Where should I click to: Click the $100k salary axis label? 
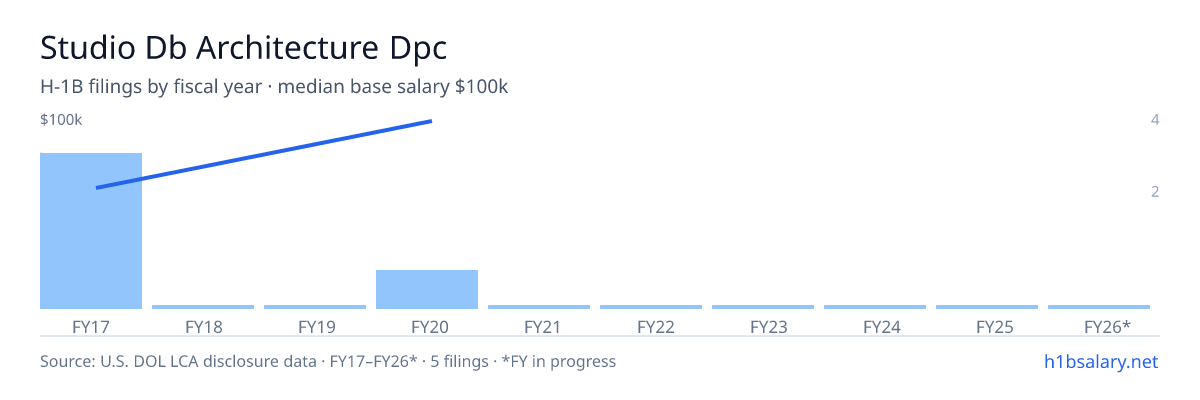[61, 120]
